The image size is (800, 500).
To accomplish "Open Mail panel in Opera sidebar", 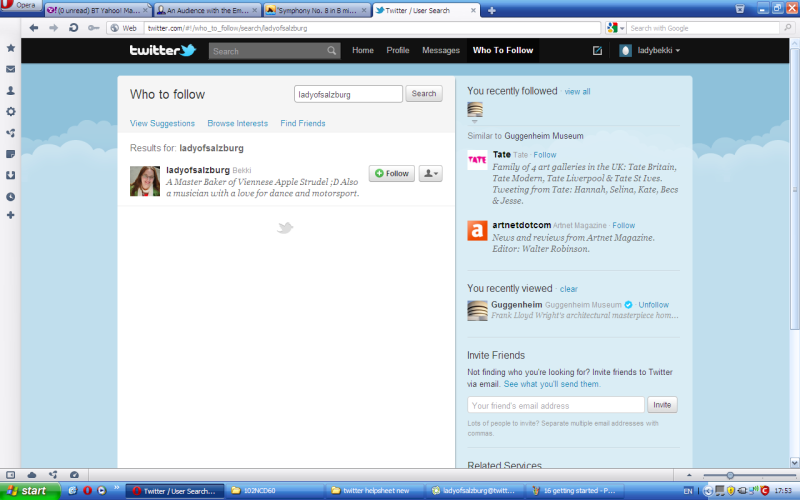I will (10, 69).
